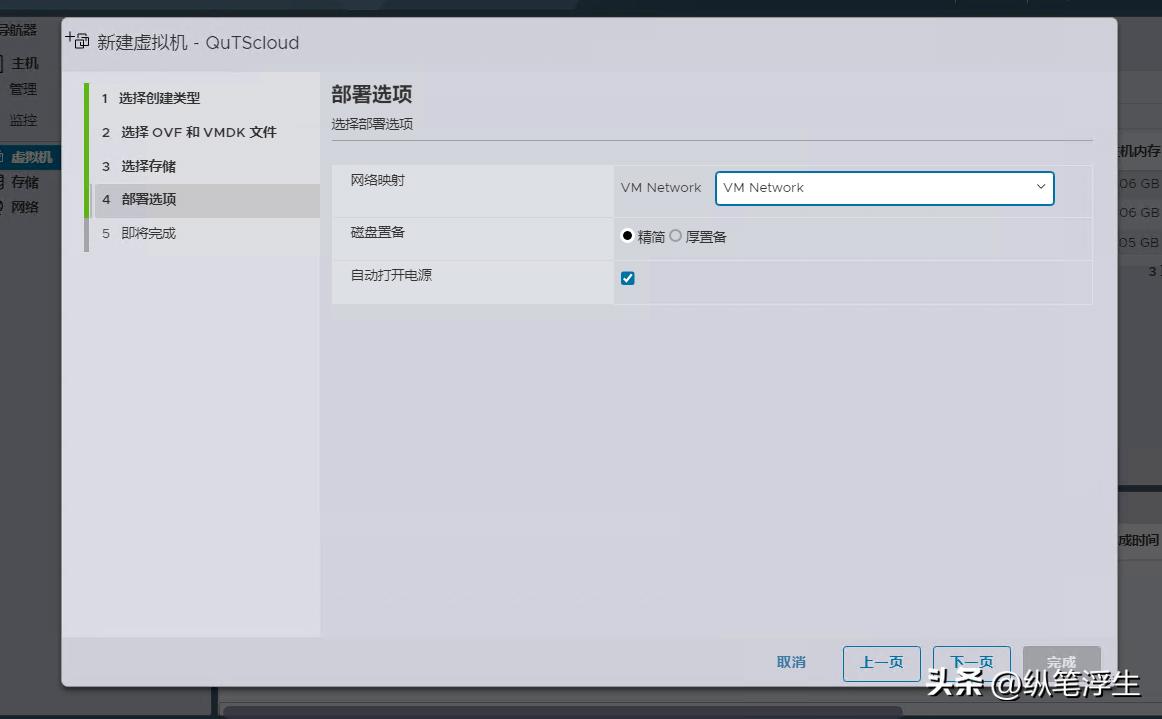1162x719 pixels.
Task: Open the VM Network dropdown
Action: (x=884, y=188)
